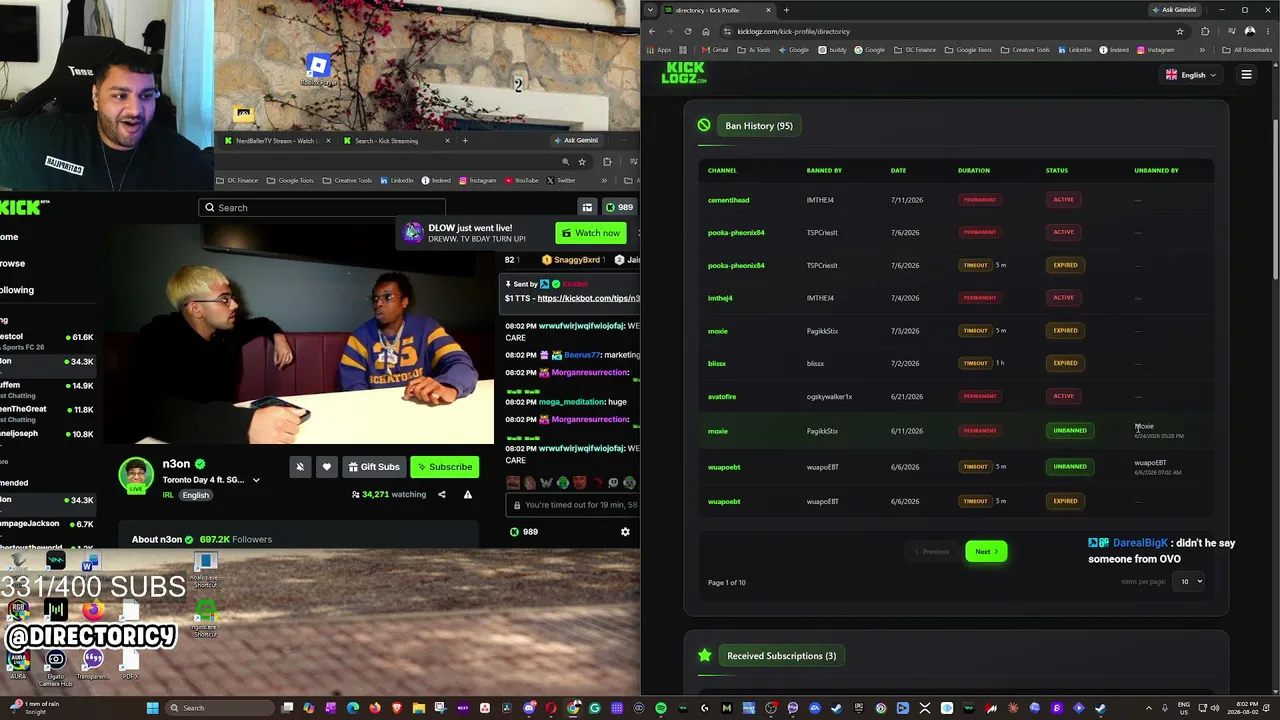Click the Watch now button for DLOW
This screenshot has width=1280, height=720.
591,233
